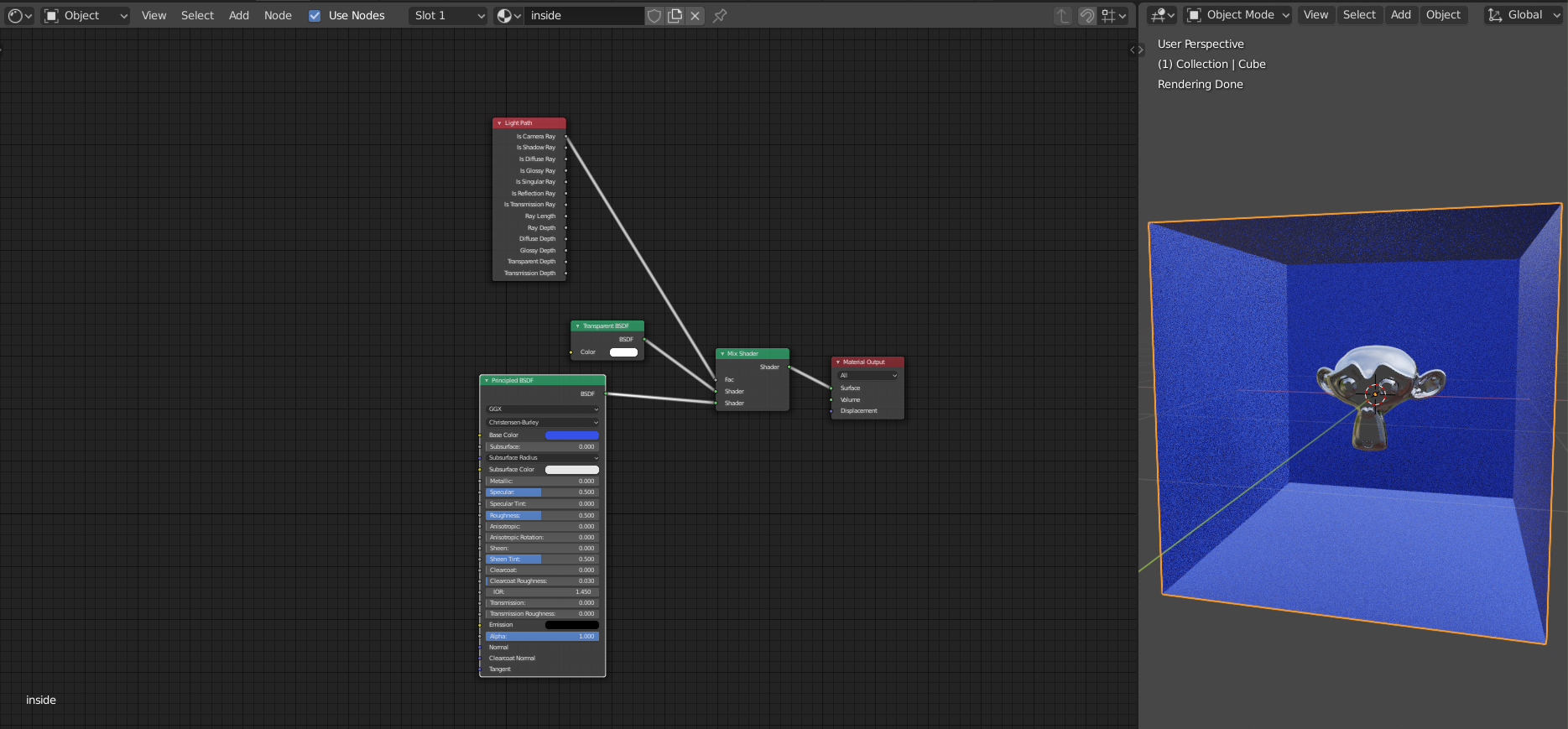
Task: Click the Is Shadow Ray output socket
Action: (x=566, y=148)
